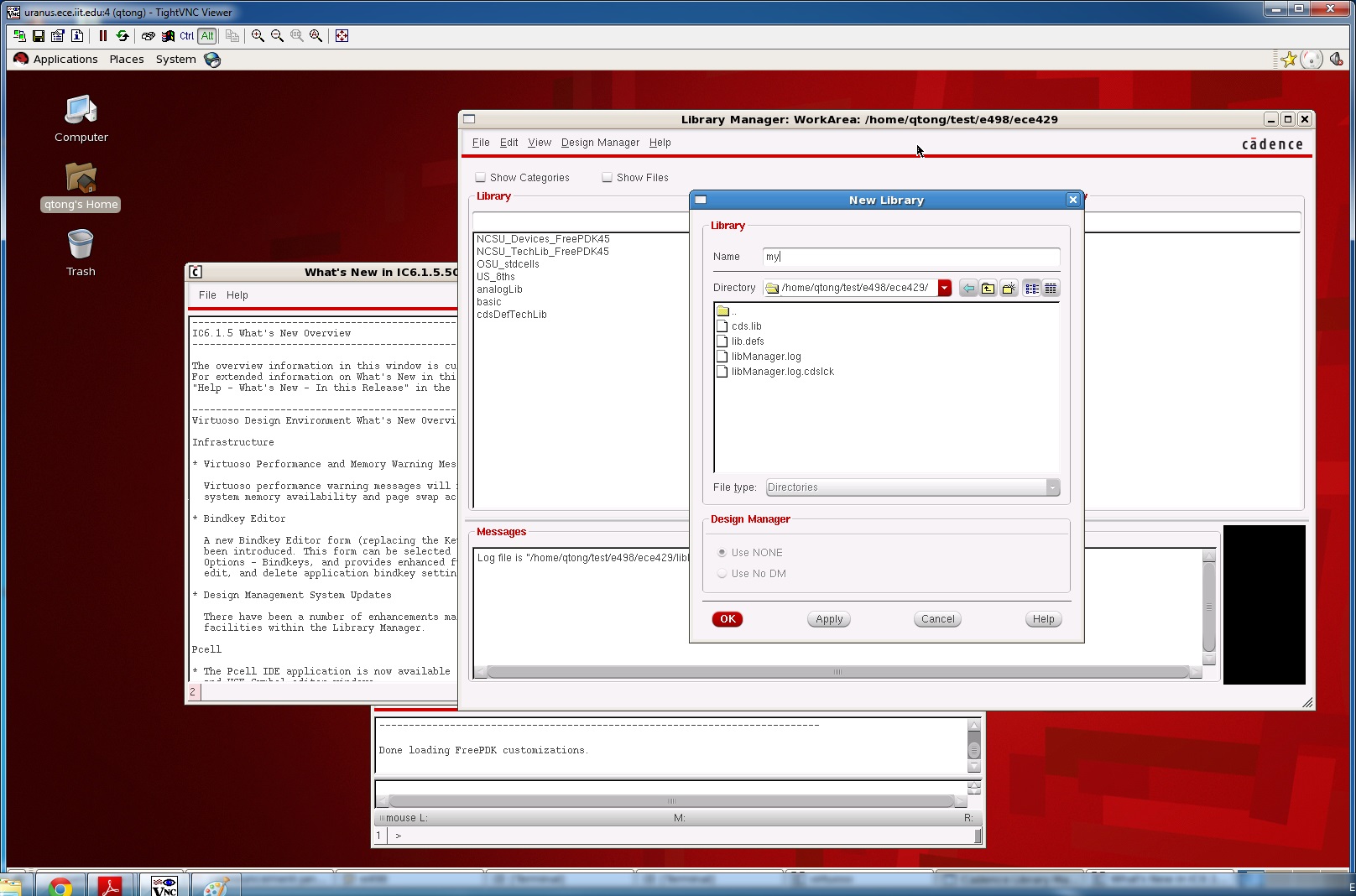The width and height of the screenshot is (1356, 896).
Task: Click the Zoom 100% magnifier icon
Action: [x=297, y=36]
